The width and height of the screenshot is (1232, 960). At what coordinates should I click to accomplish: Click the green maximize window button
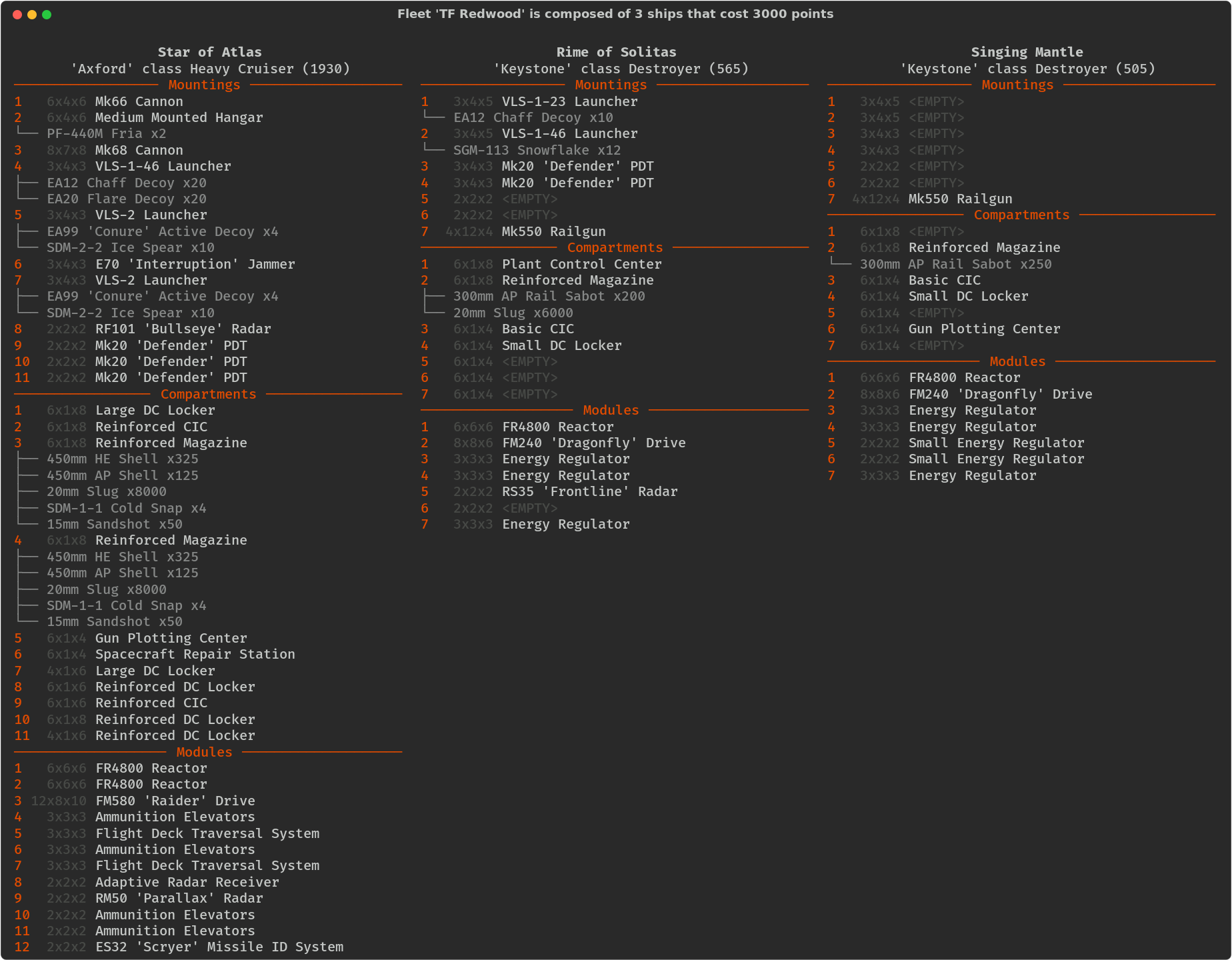pos(47,15)
